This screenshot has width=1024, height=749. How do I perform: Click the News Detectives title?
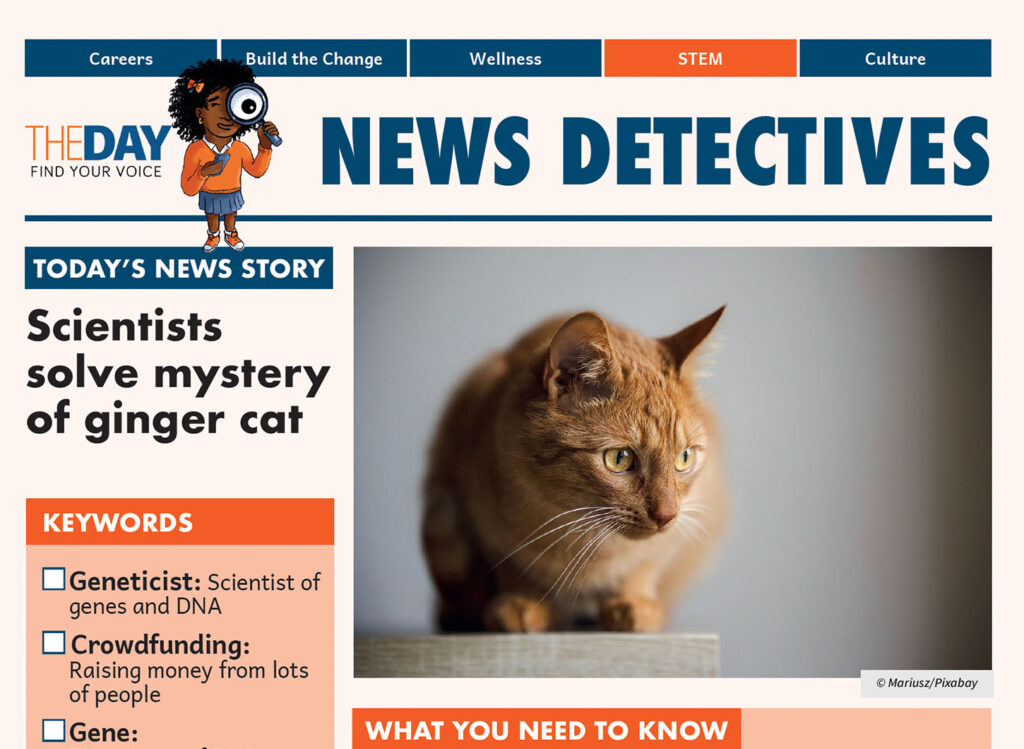(x=655, y=151)
